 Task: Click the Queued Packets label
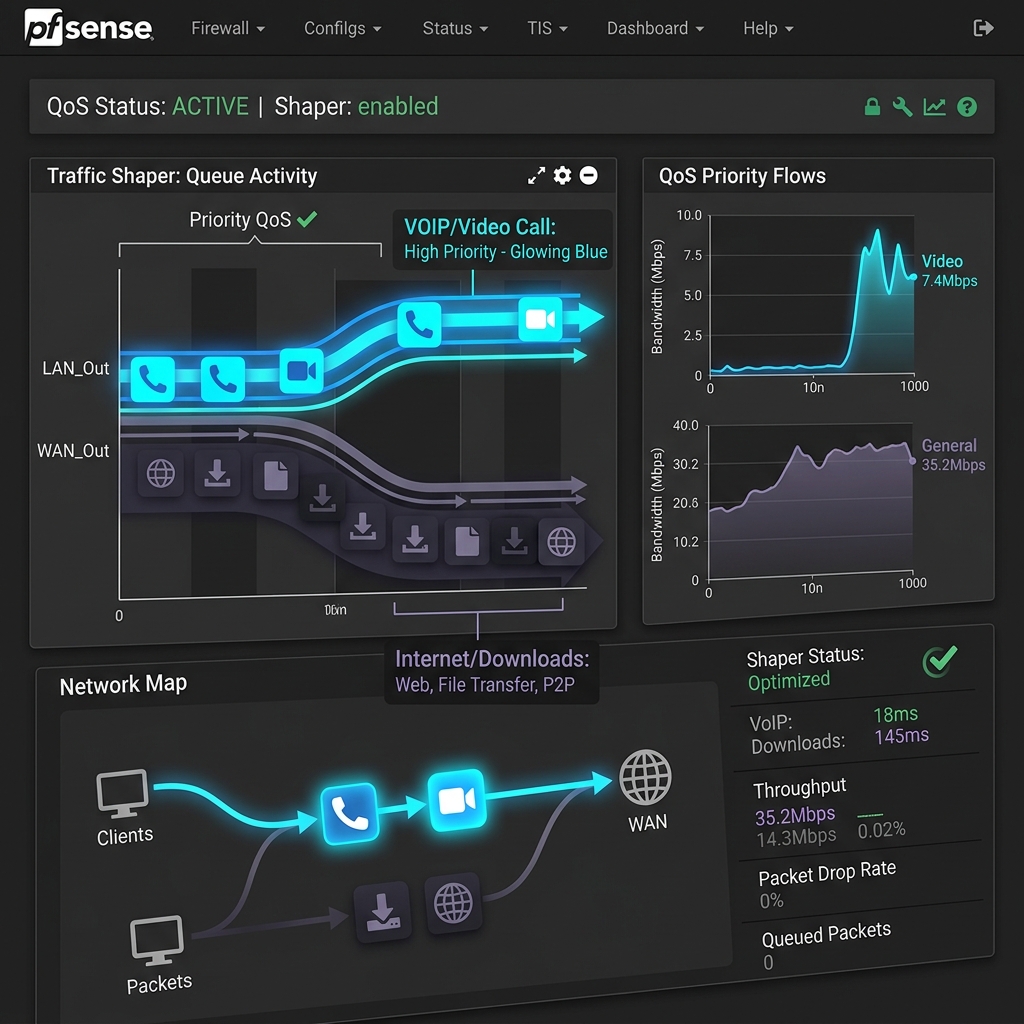pyautogui.click(x=826, y=935)
